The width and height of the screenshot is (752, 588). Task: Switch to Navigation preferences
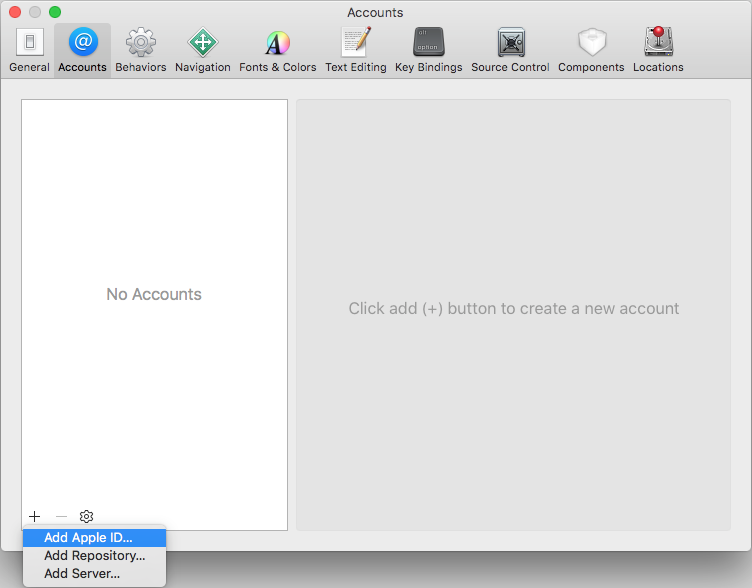(203, 50)
